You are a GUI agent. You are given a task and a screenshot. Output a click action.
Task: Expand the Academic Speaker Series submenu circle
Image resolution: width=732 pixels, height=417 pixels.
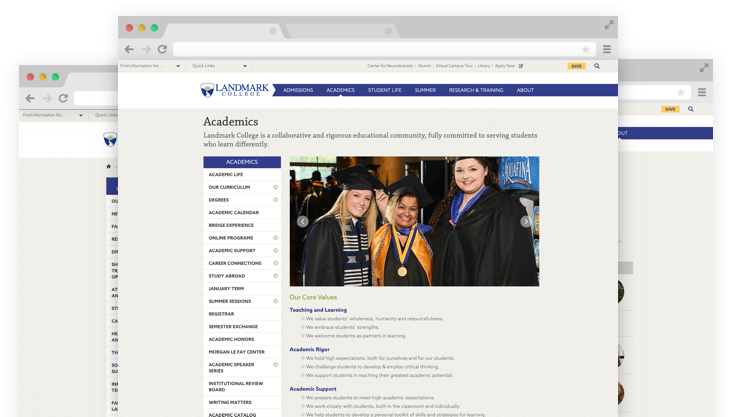pos(275,364)
